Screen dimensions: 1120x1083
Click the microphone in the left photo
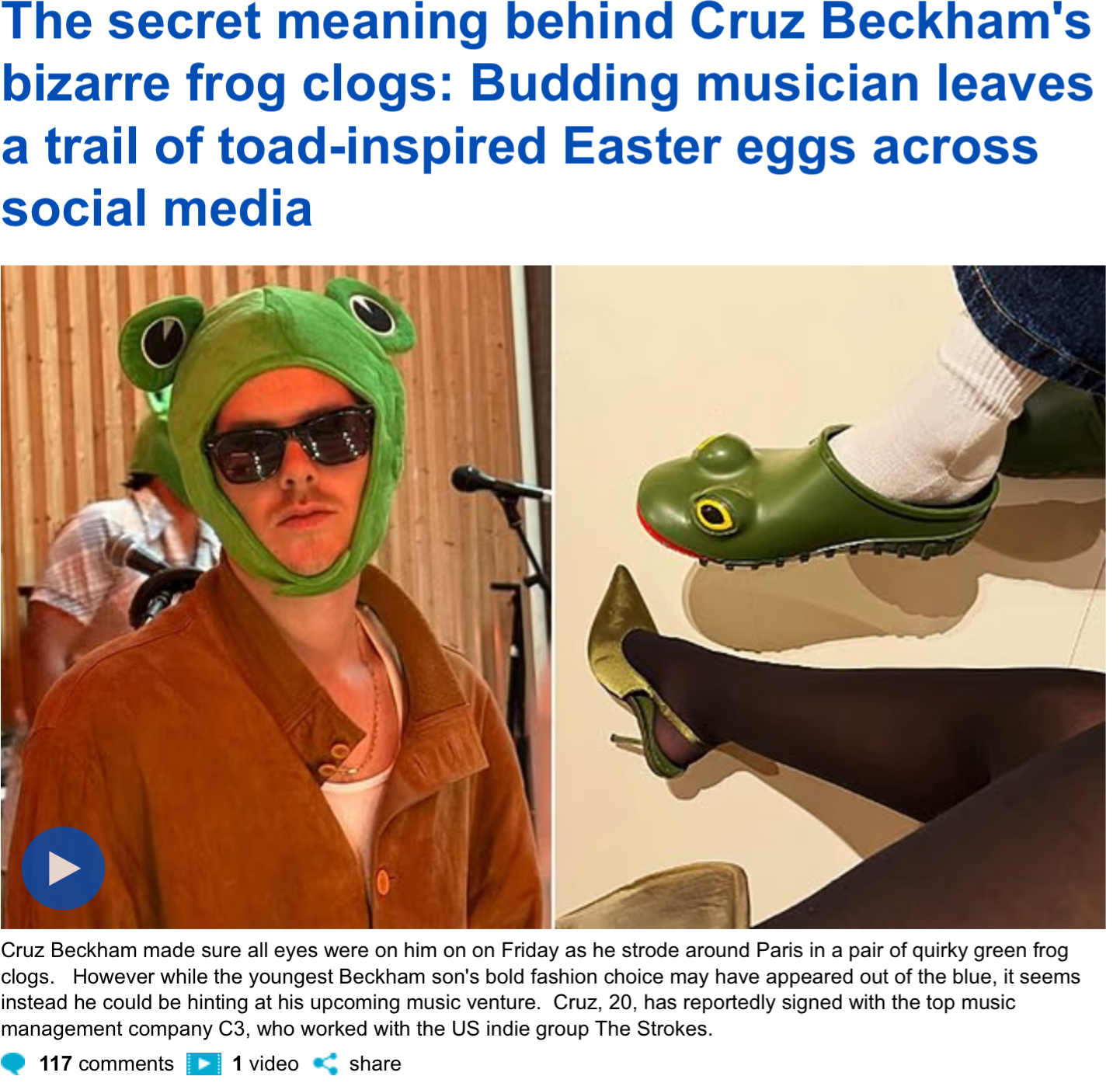482,482
